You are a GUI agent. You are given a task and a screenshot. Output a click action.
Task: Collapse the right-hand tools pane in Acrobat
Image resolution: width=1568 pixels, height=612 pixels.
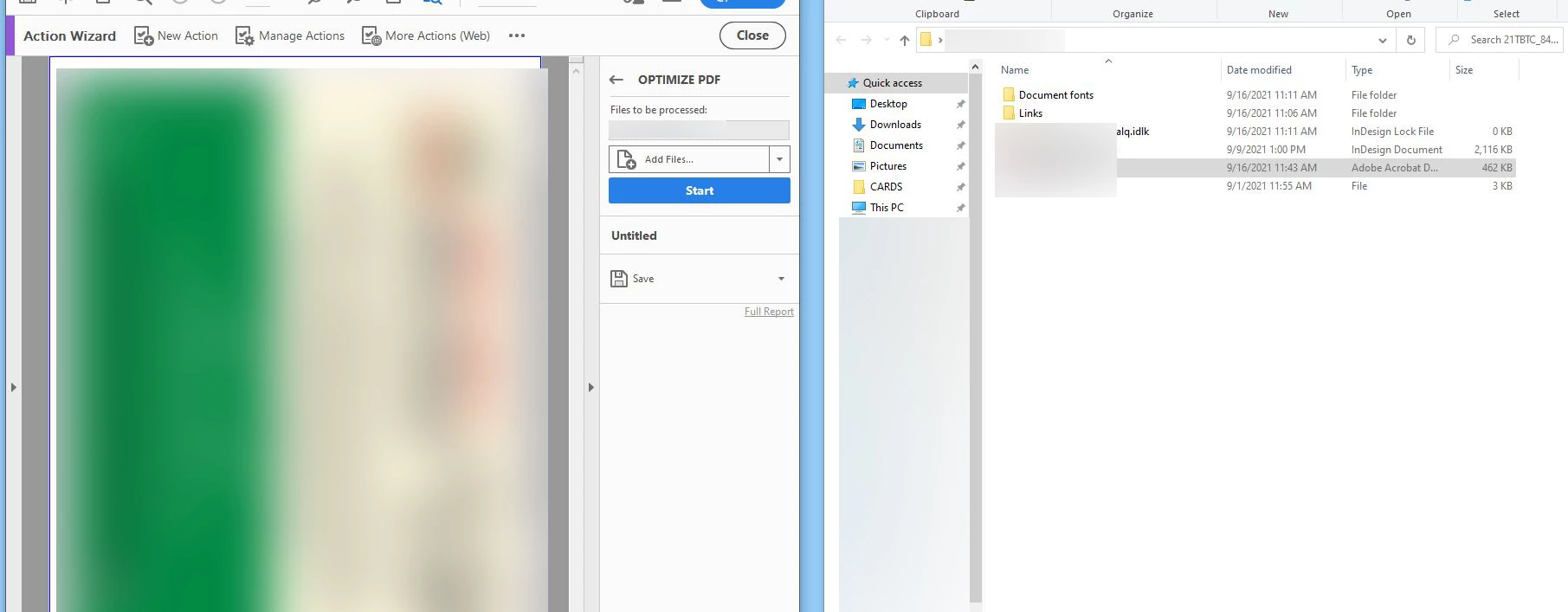pyautogui.click(x=591, y=387)
